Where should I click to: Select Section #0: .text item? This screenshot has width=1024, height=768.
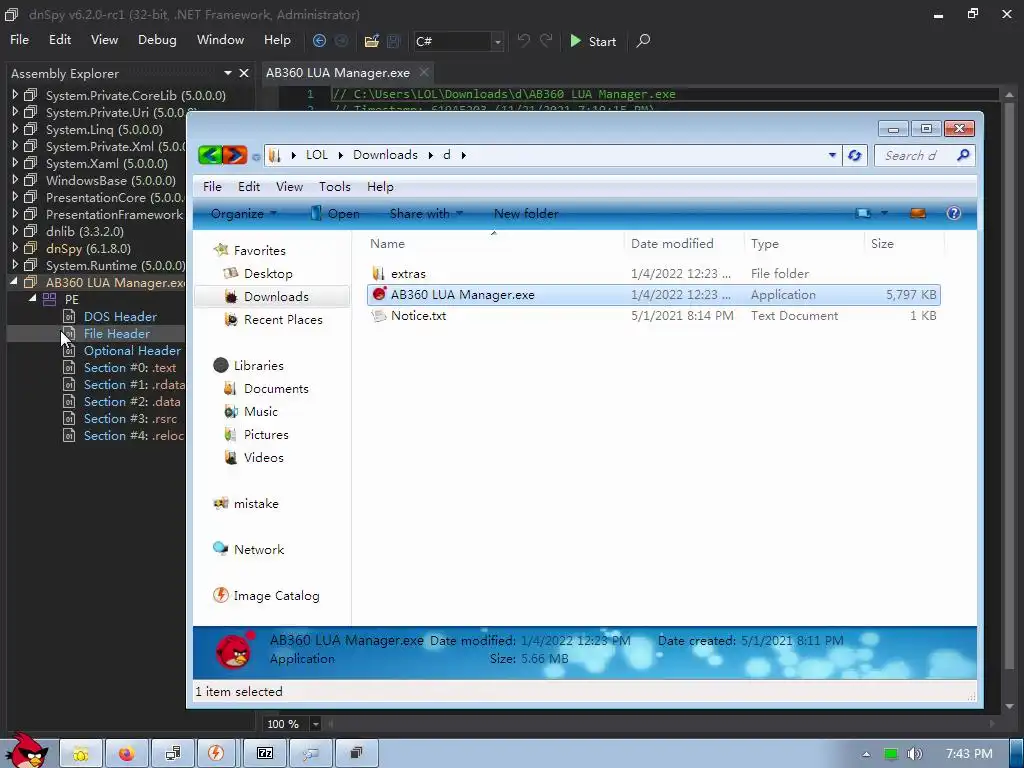coord(130,368)
